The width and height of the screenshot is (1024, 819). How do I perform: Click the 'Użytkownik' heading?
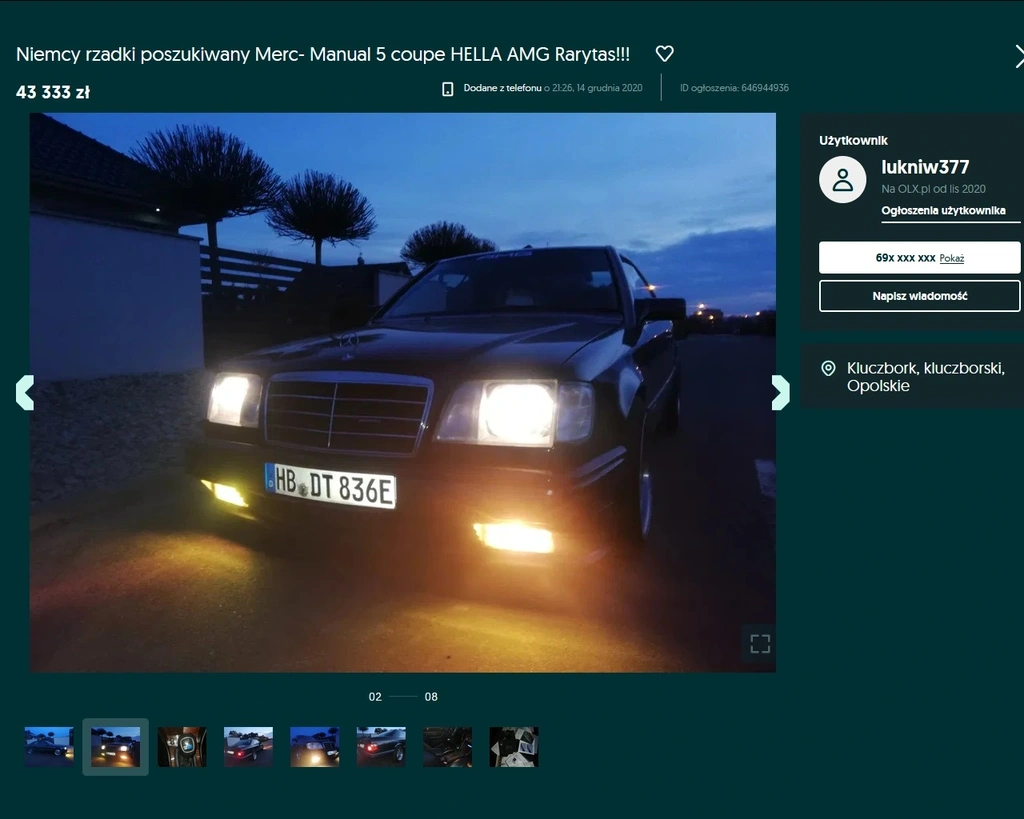click(854, 140)
